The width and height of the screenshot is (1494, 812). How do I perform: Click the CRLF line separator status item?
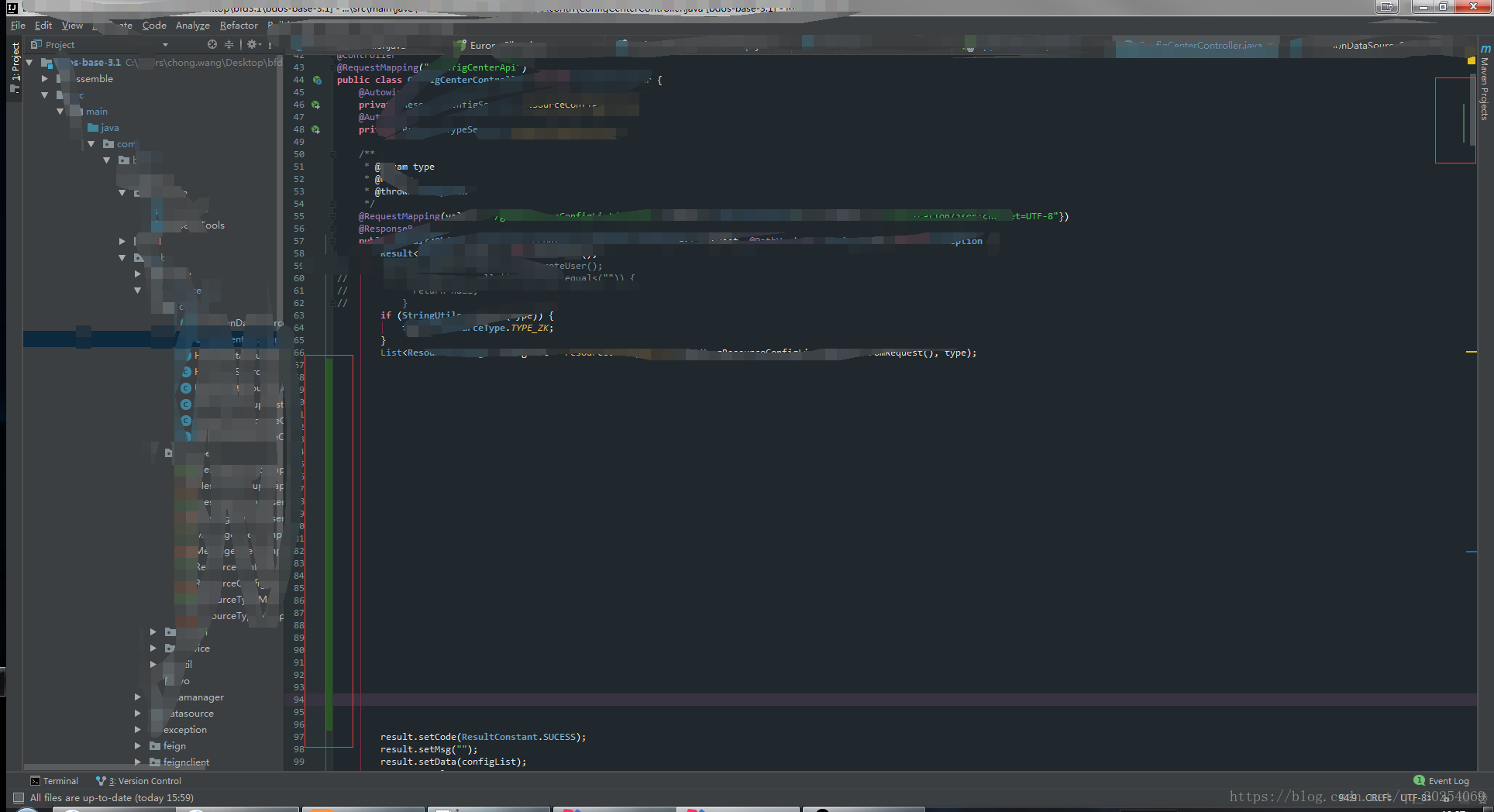(x=1378, y=797)
